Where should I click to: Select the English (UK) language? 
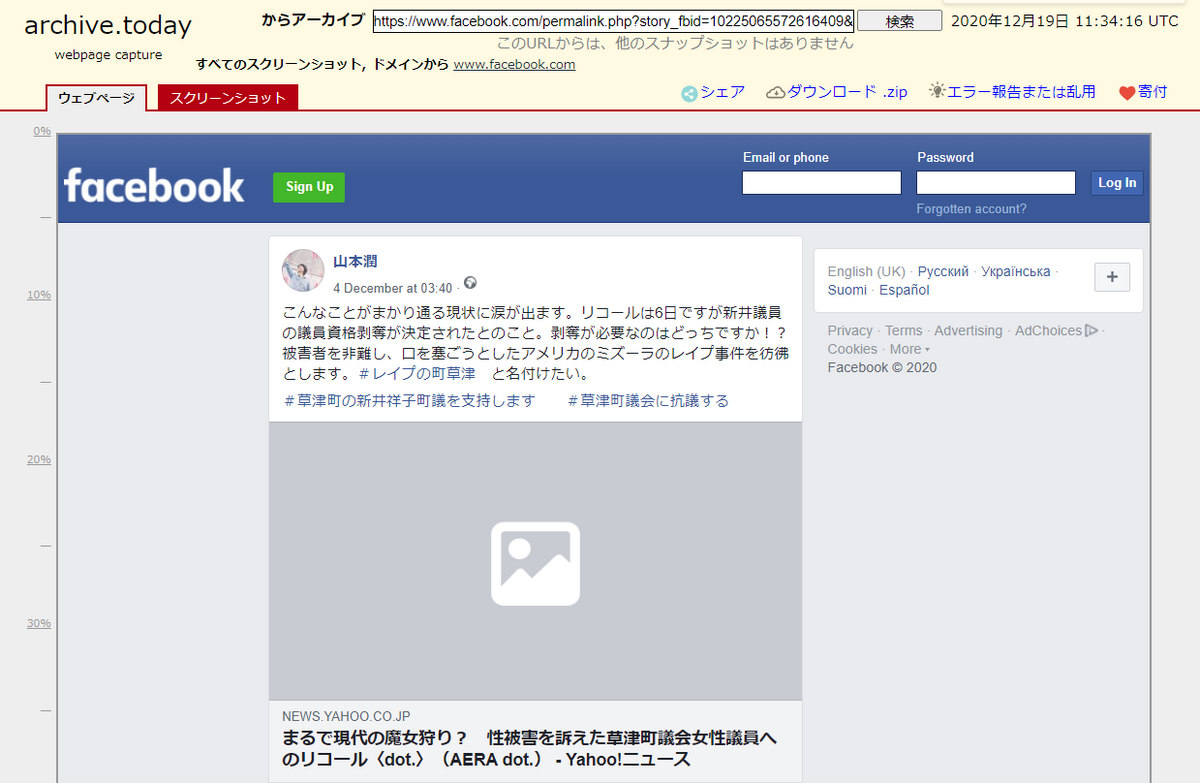tap(867, 272)
